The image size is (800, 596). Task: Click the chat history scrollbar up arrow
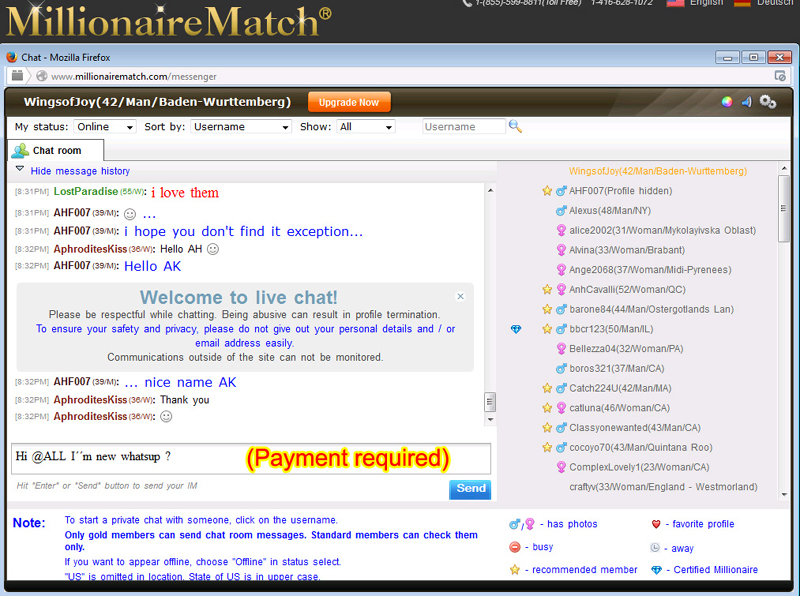point(490,190)
